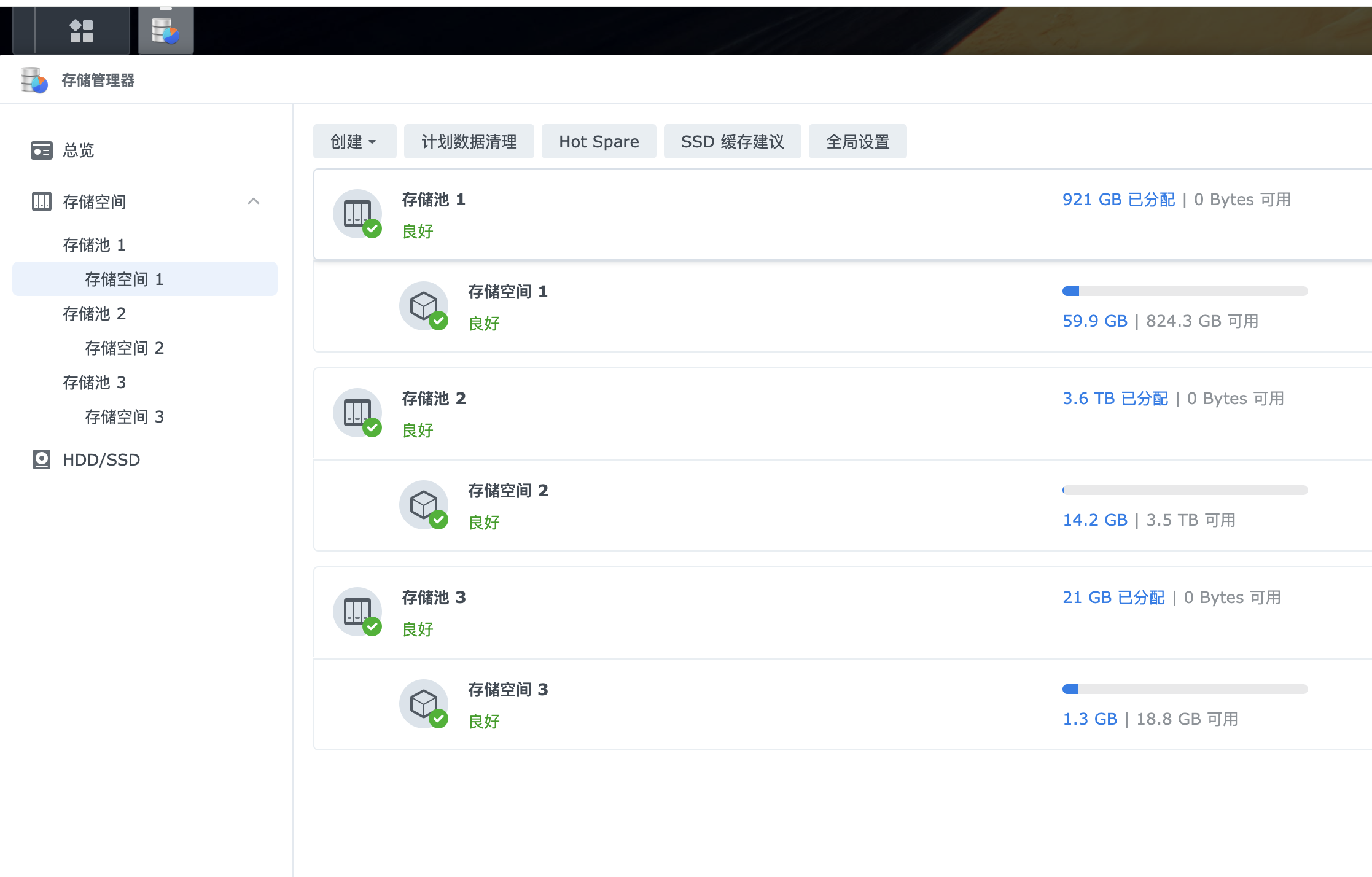Click the 存储池 2 pool icon
Viewport: 1372px width, 877px height.
tap(357, 413)
